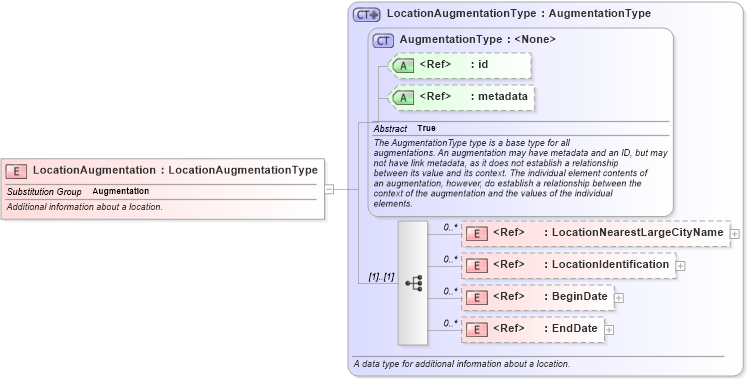Screen dimensions: 748x379
Task: Click the 0..* cardinality of LocationIdentification
Action: [450, 260]
